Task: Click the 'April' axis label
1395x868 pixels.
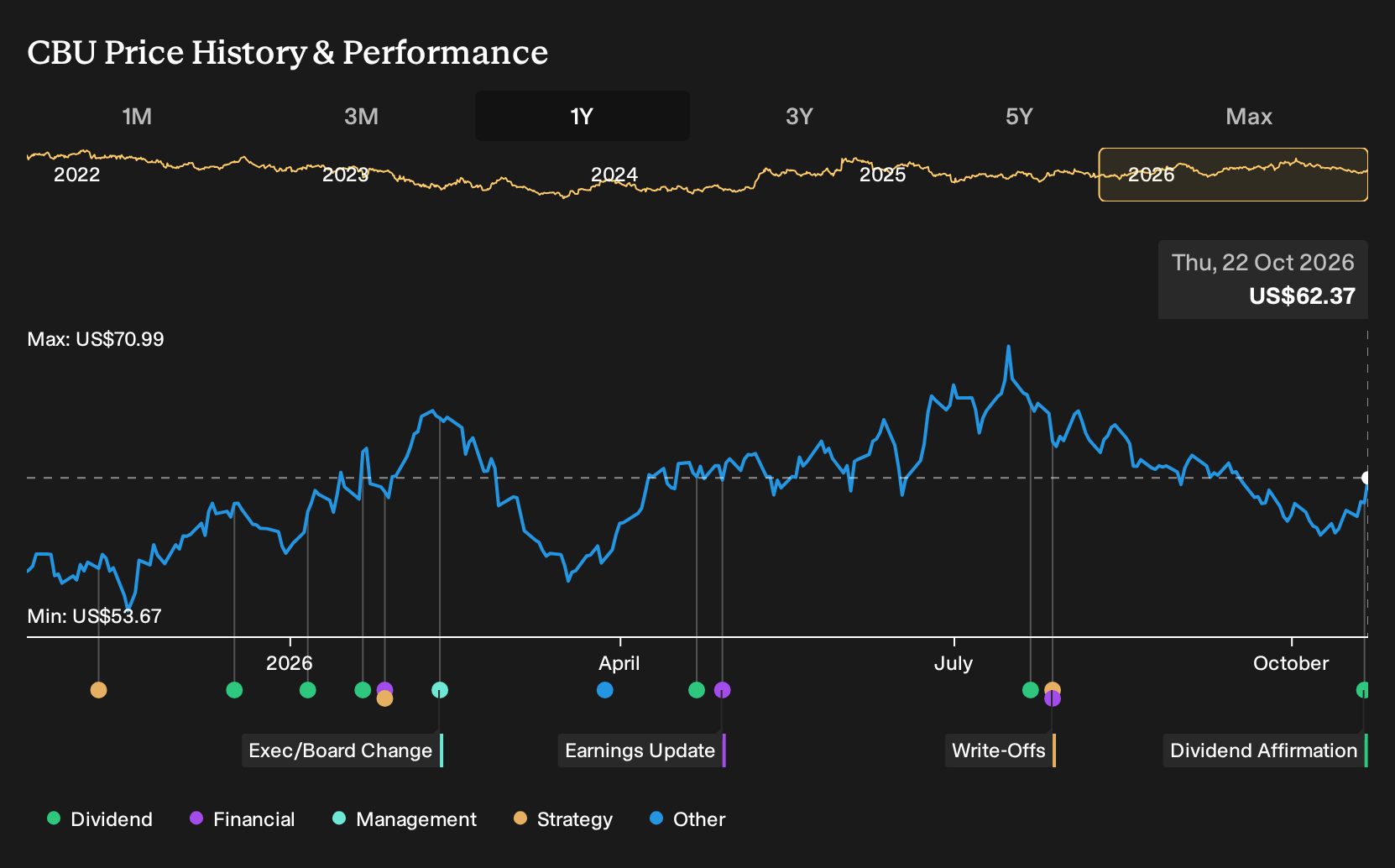Action: pos(619,663)
